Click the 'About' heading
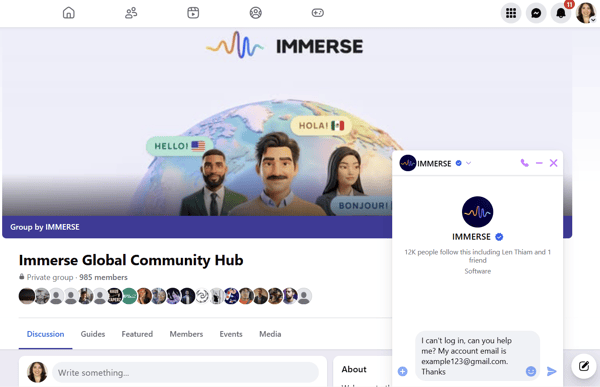Screen dimensions: 600x387 pyautogui.click(x=354, y=369)
